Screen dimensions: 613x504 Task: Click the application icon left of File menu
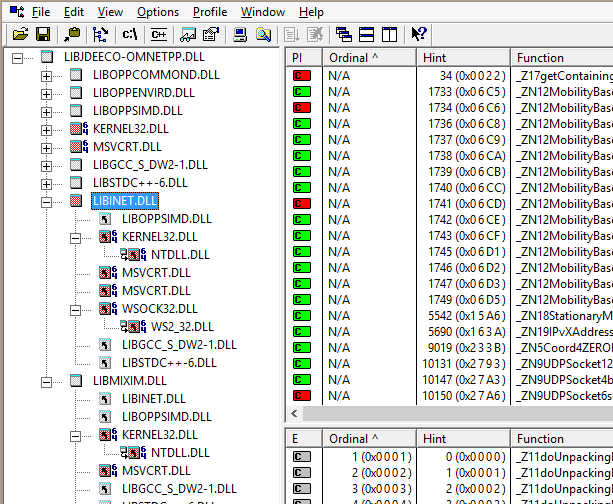[x=17, y=12]
